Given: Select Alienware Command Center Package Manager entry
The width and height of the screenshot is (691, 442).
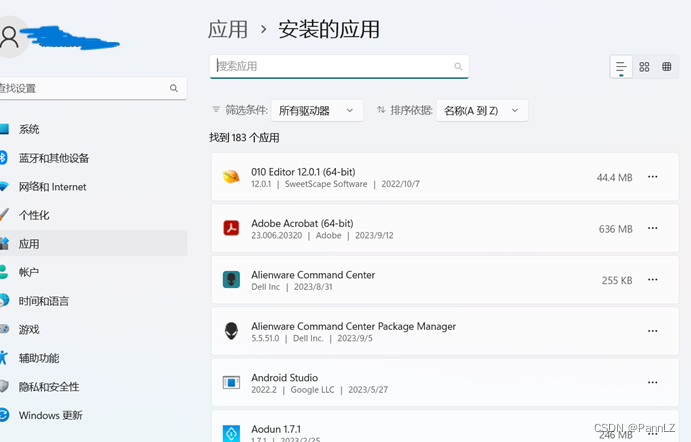Looking at the screenshot, I should [445, 331].
